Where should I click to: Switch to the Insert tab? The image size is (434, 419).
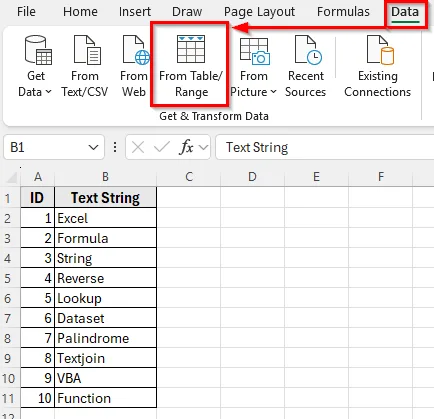(x=135, y=12)
